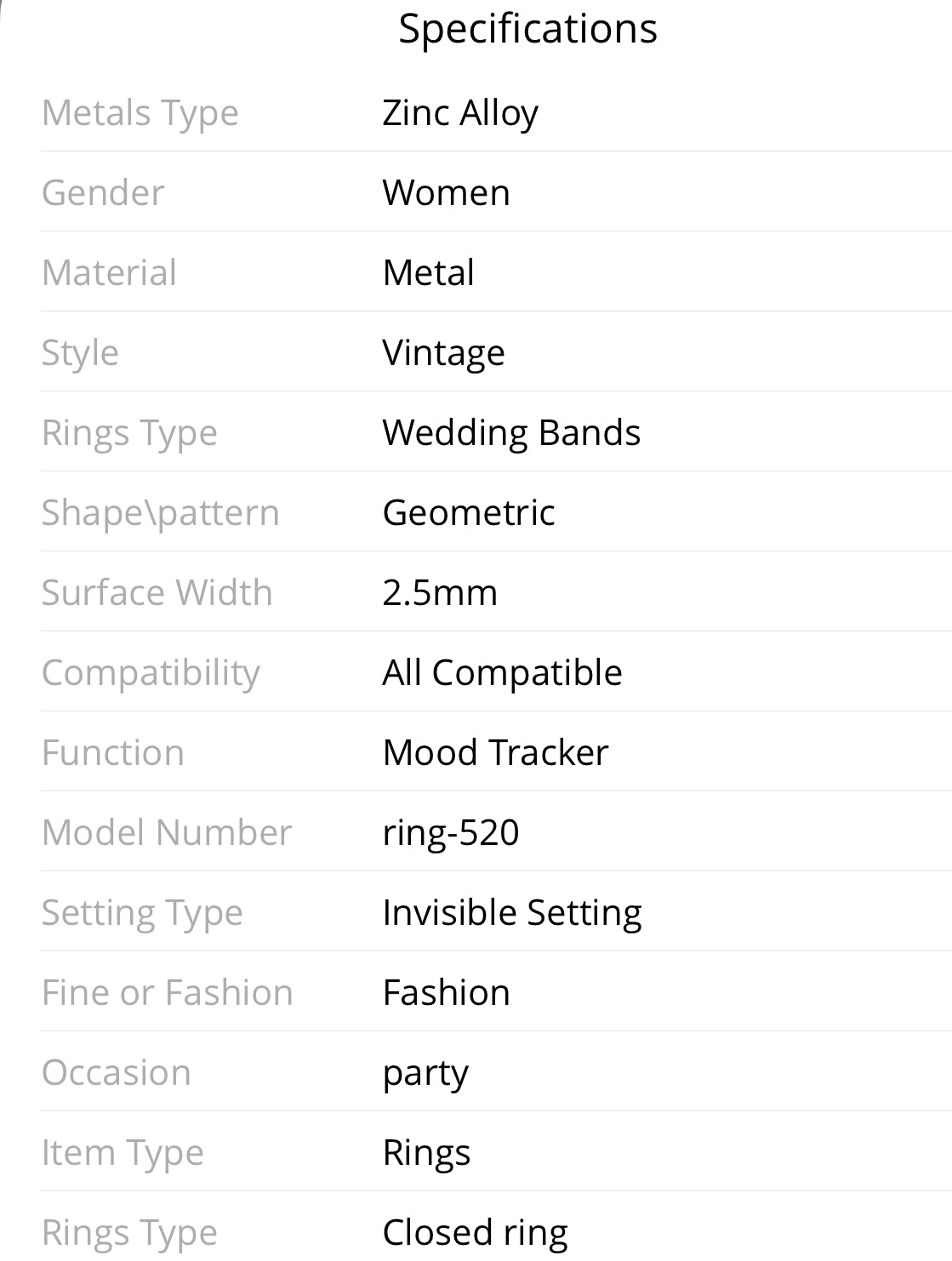
Task: Select the Zinc Alloy metals type value
Action: 460,113
